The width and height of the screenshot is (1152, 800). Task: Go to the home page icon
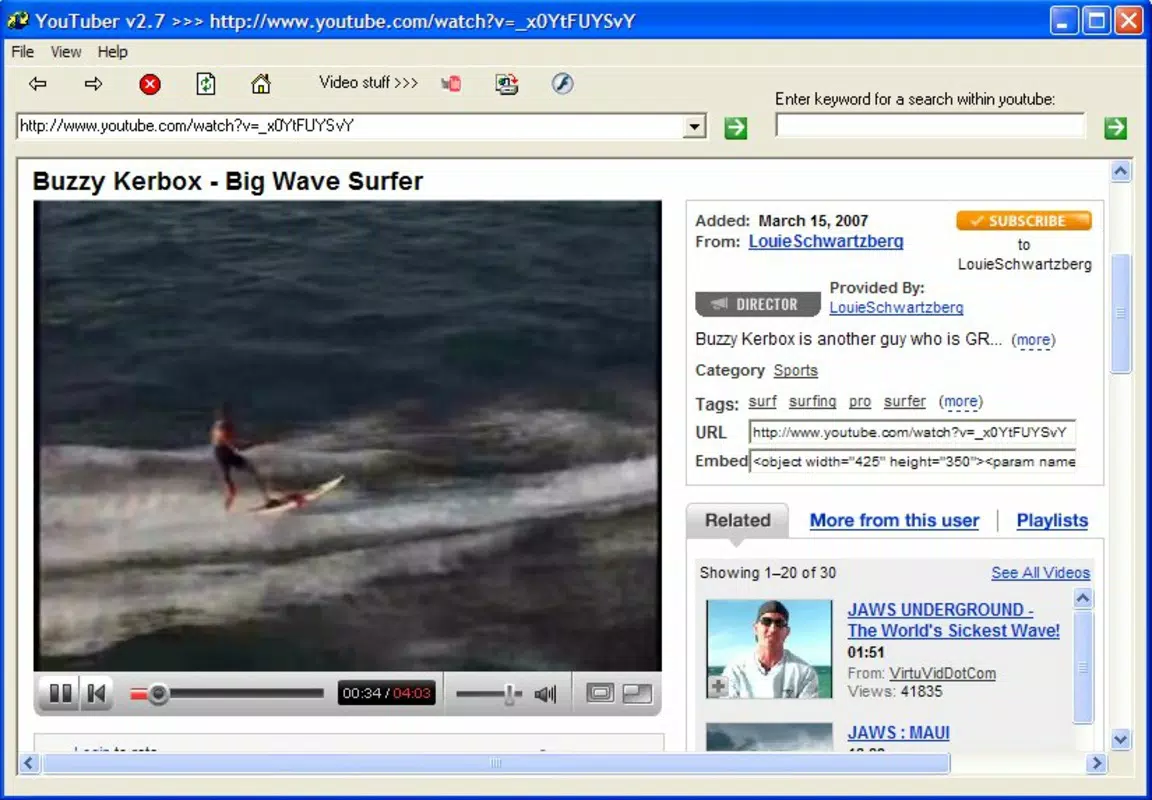(261, 84)
